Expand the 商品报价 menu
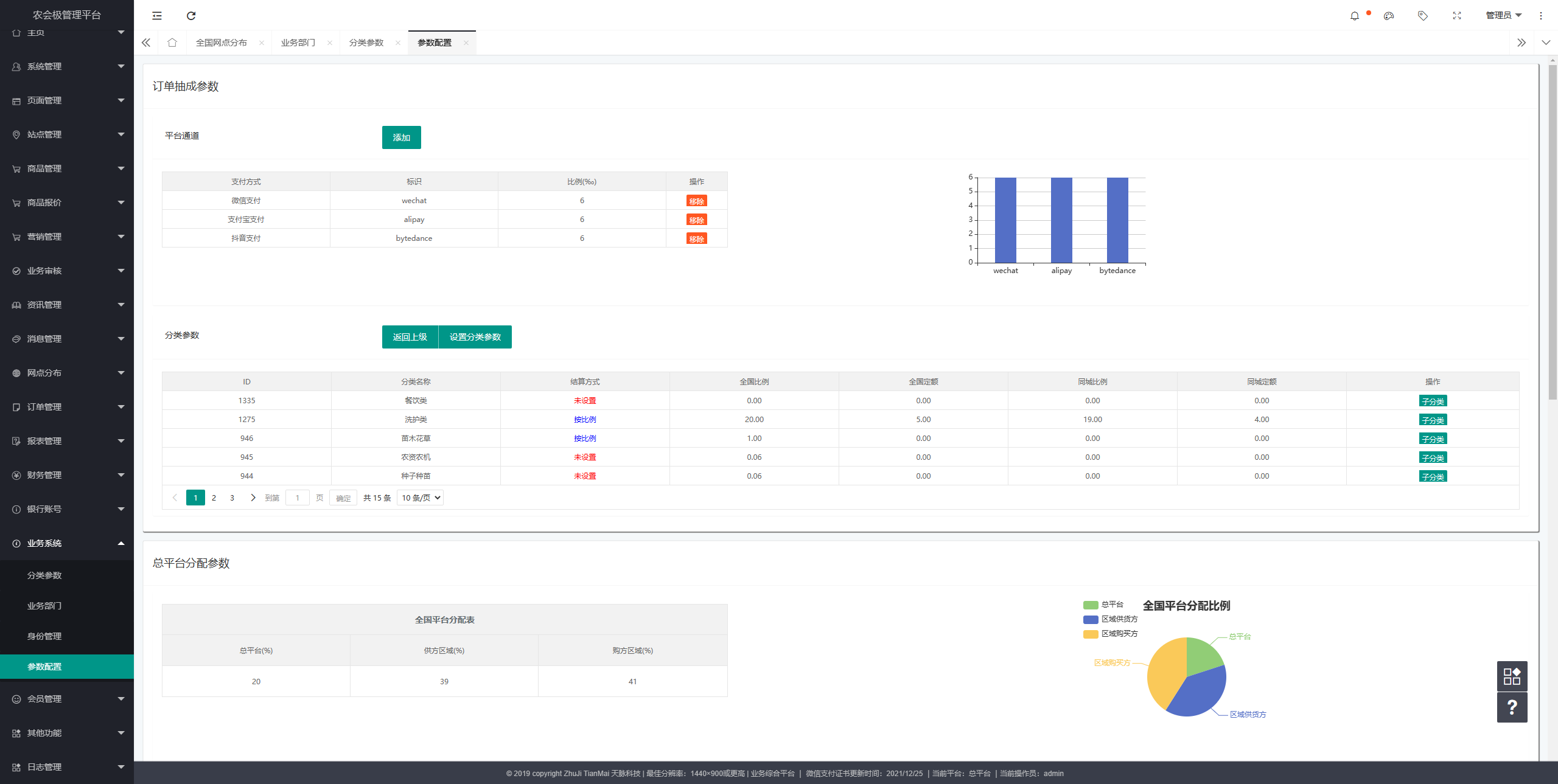This screenshot has height=784, width=1558. 67,203
